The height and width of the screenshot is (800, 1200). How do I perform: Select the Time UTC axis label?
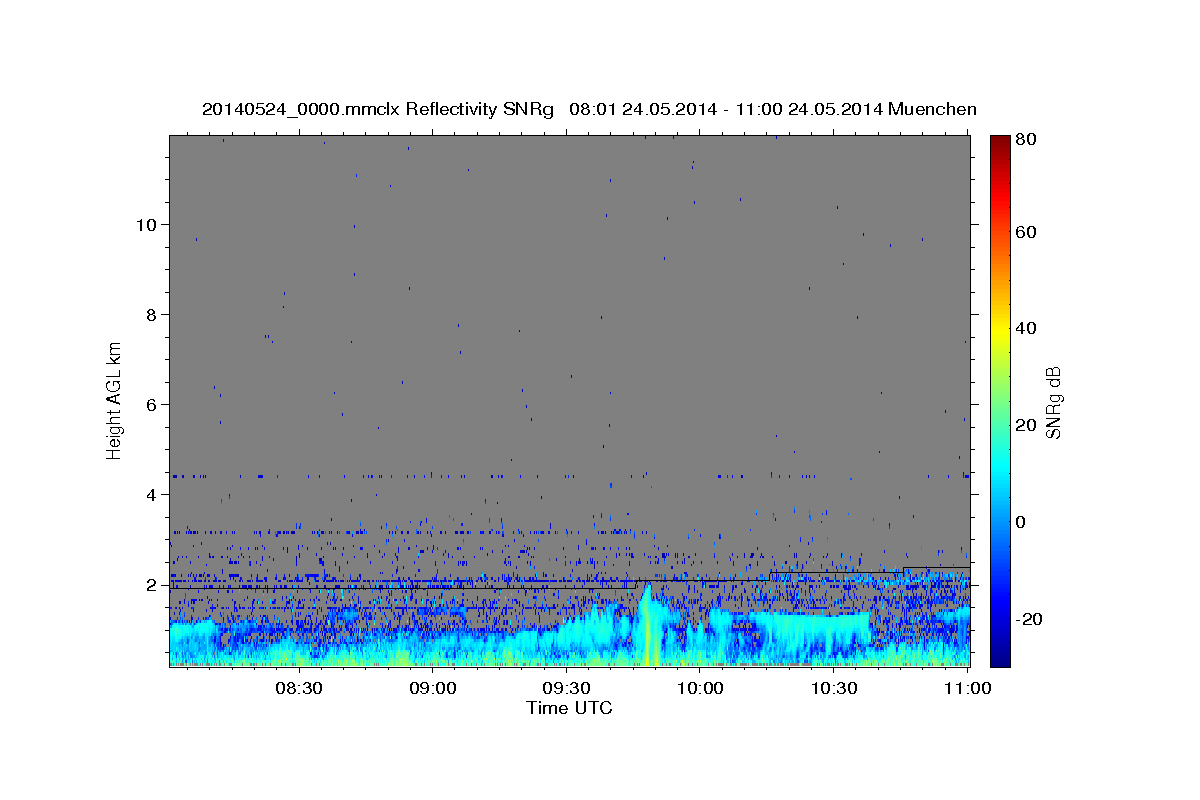pyautogui.click(x=569, y=708)
